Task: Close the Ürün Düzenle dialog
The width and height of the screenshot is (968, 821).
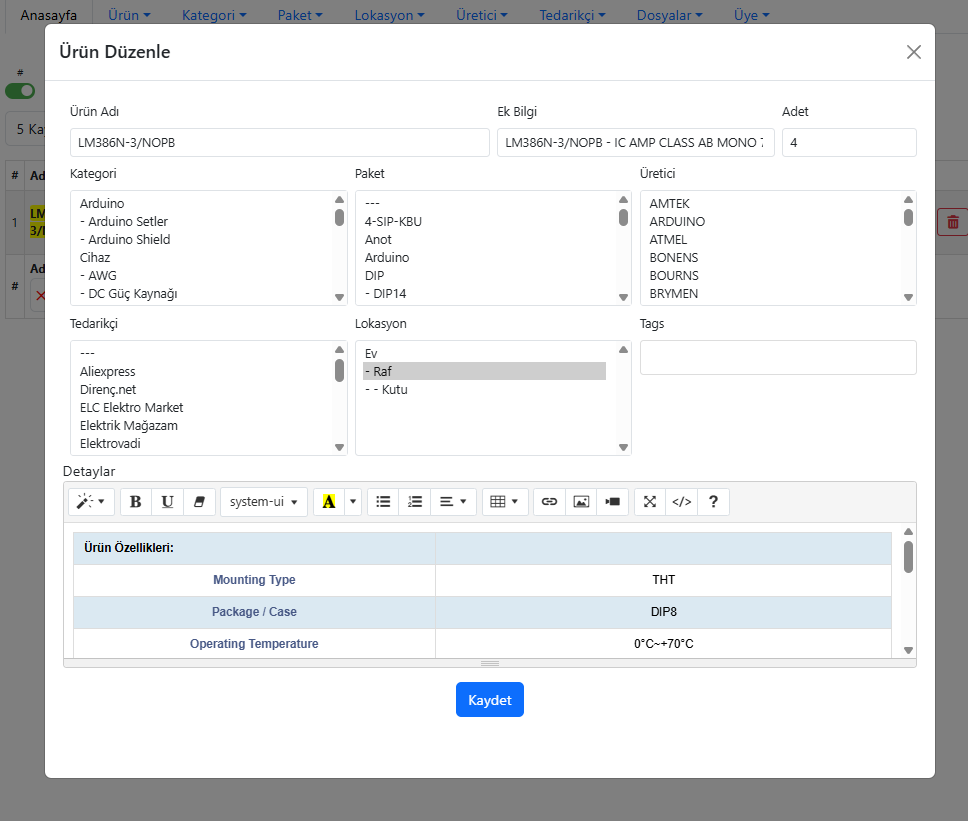Action: click(x=913, y=52)
